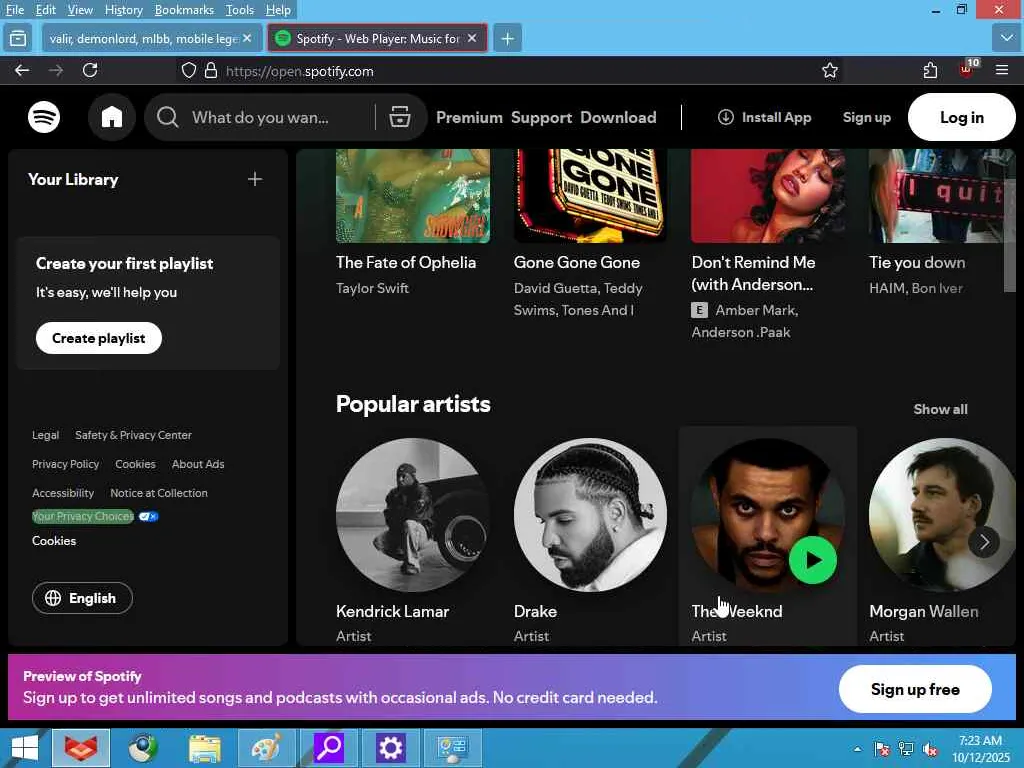Viewport: 1024px width, 768px height.
Task: Click the Support link
Action: click(x=541, y=118)
